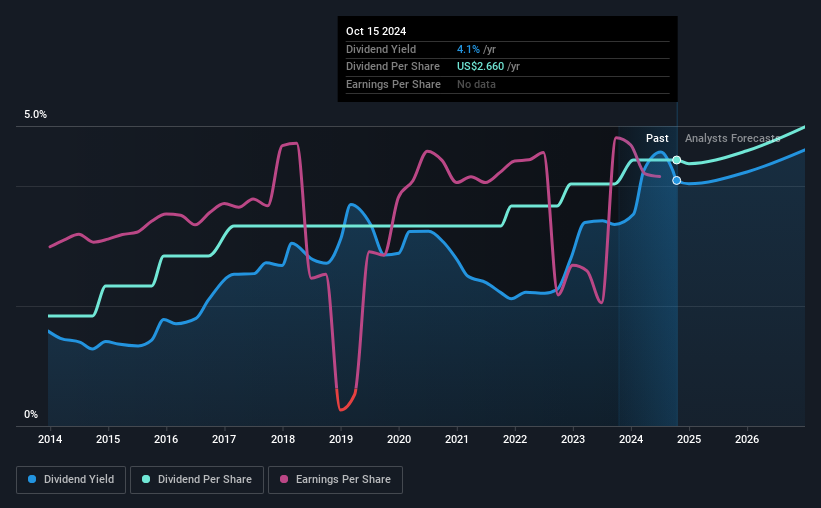The height and width of the screenshot is (508, 821).
Task: Click the 4.1% dividend yield value
Action: (x=468, y=49)
